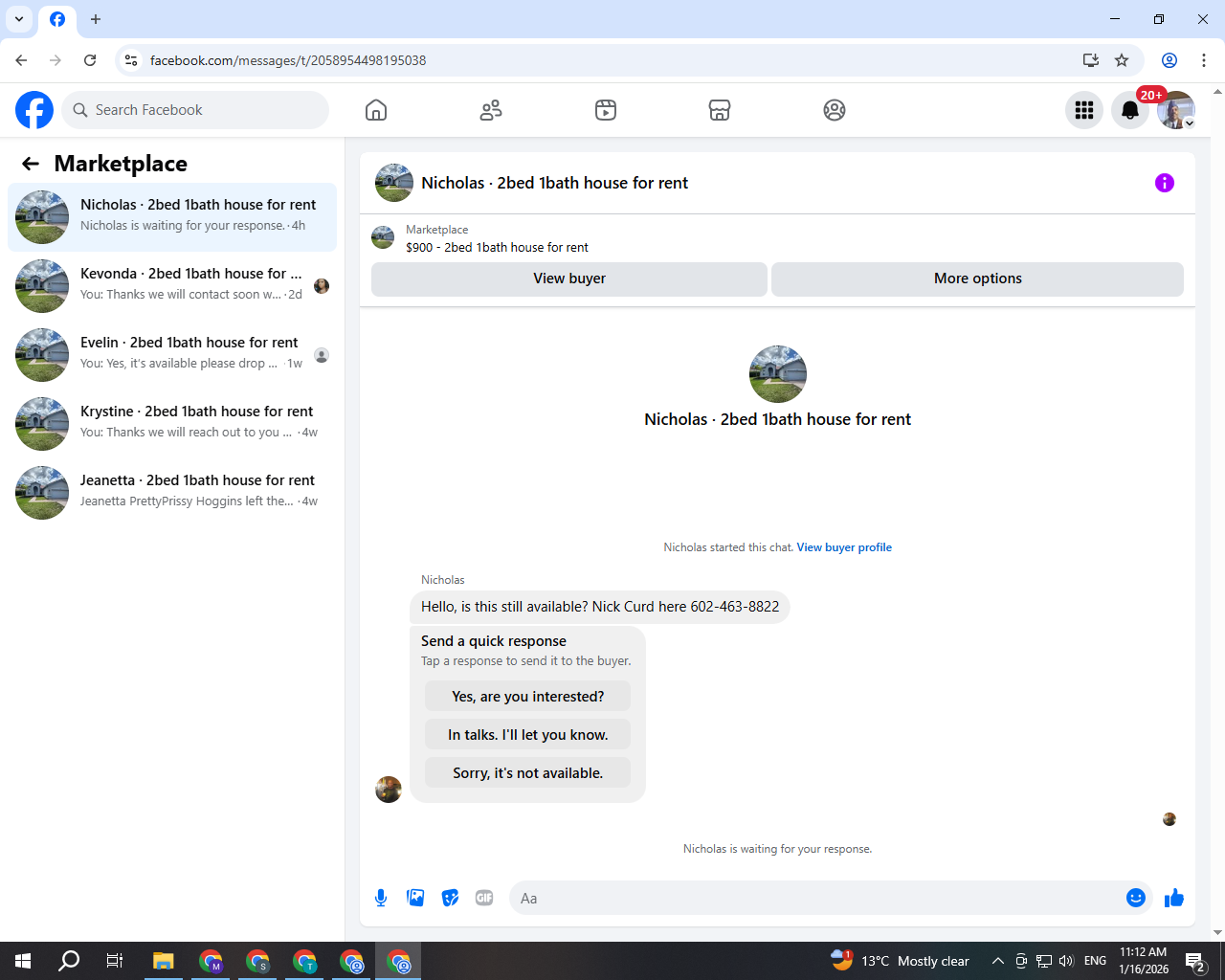Record a voice clip with microphone icon
1225x980 pixels.
point(381,898)
